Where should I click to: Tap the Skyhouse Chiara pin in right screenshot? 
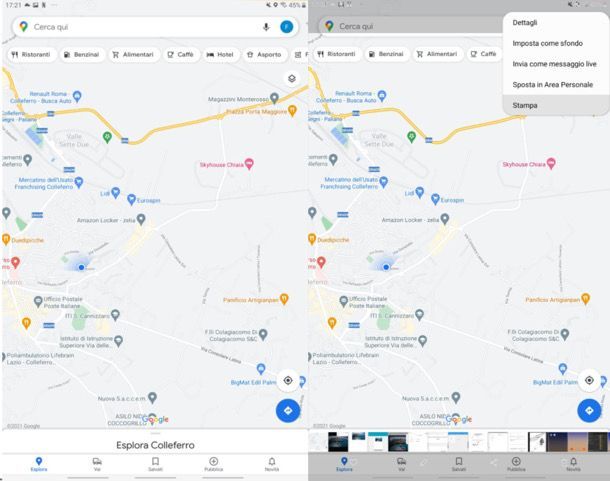pyautogui.click(x=551, y=163)
